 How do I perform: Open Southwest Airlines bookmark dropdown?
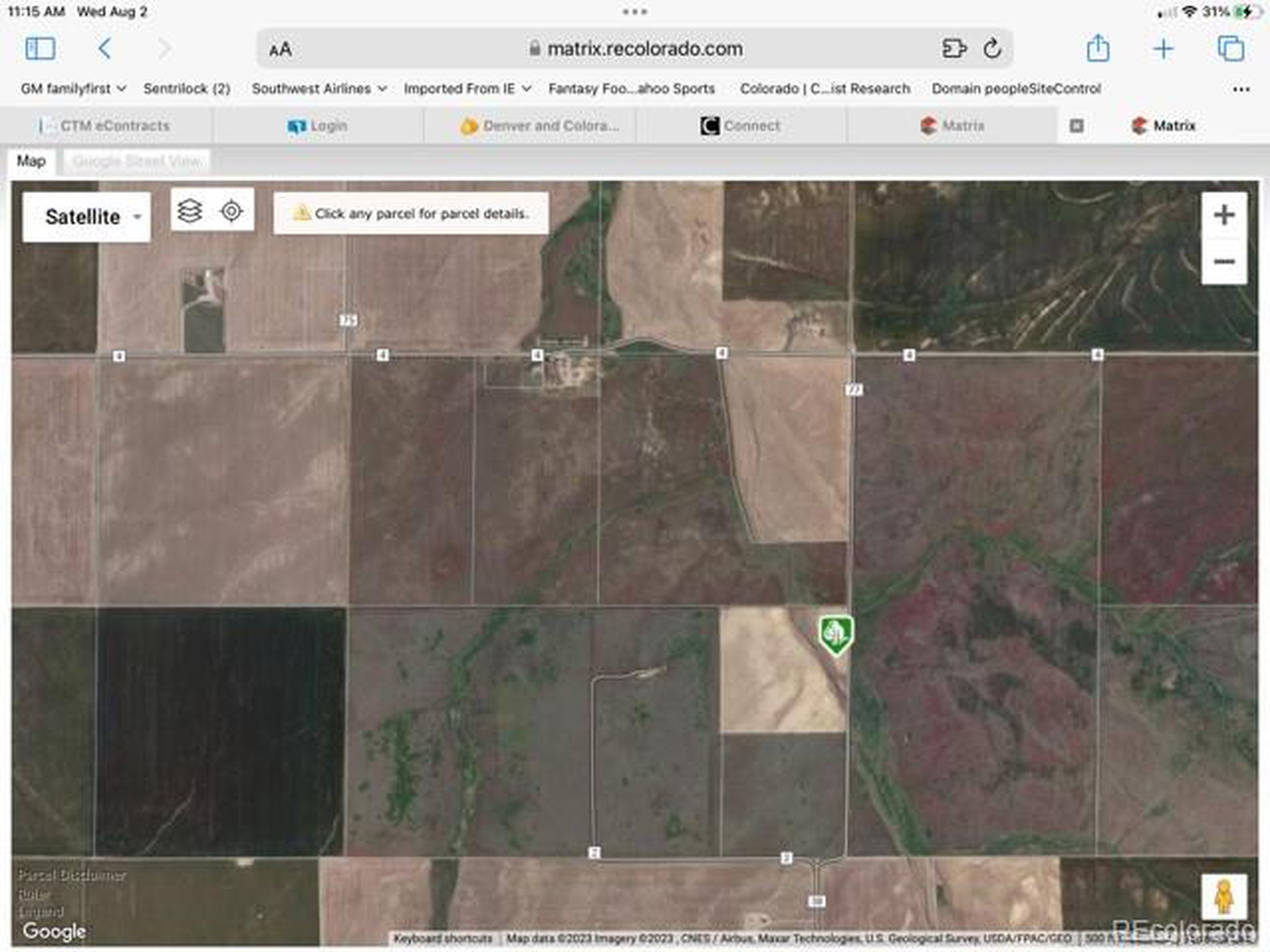pos(318,88)
